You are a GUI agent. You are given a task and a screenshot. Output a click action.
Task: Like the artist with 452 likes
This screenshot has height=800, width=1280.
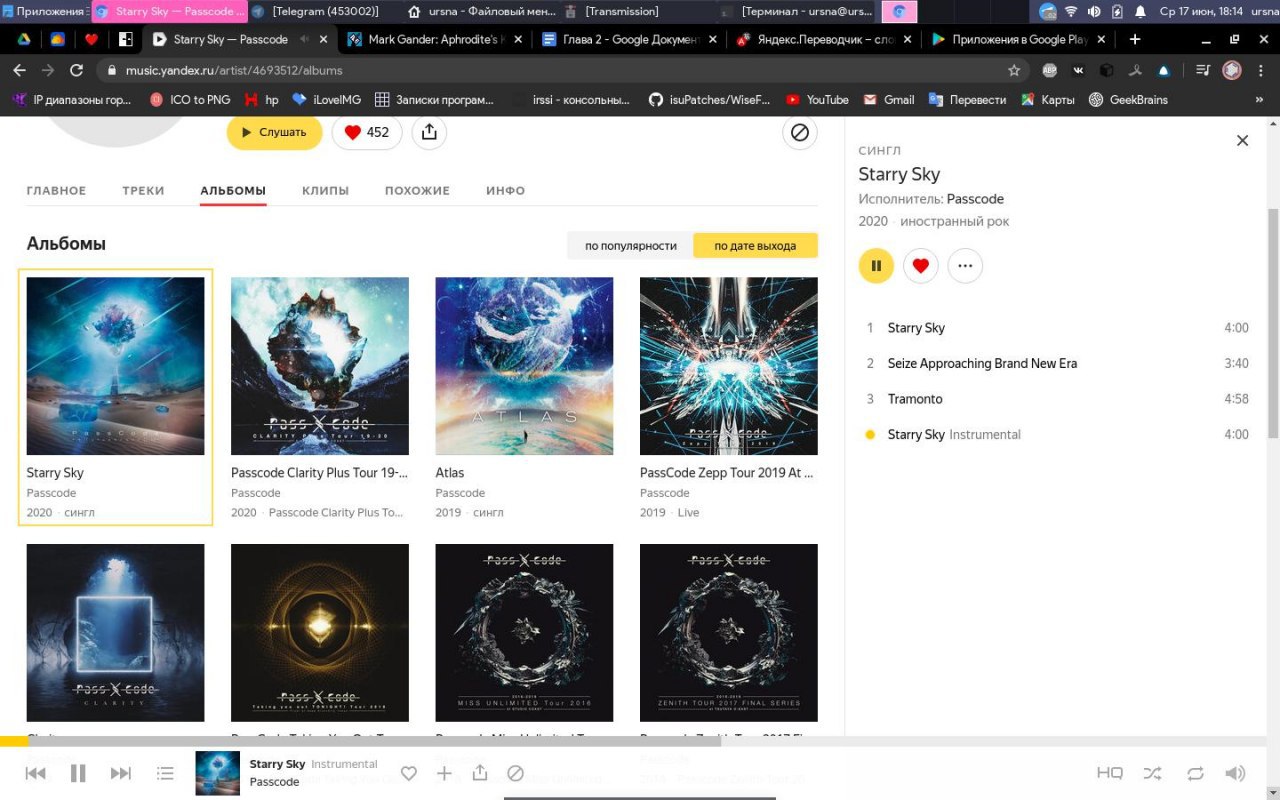[367, 132]
